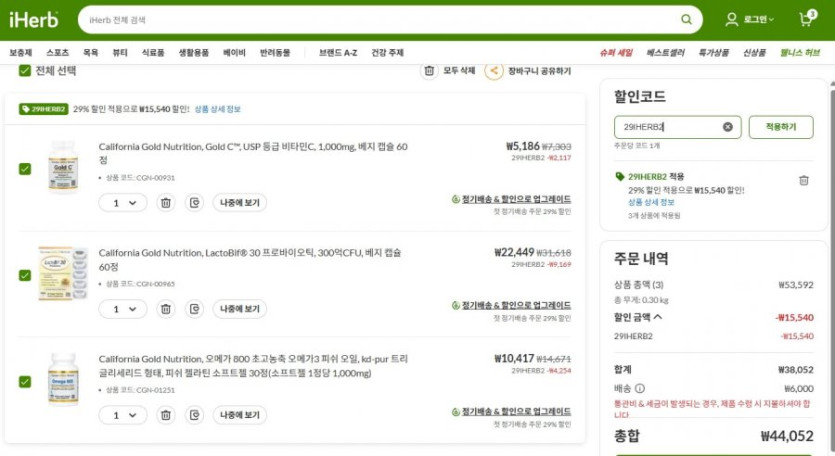Delete the Gold C vitamin item
The image size is (835, 456).
(x=166, y=202)
